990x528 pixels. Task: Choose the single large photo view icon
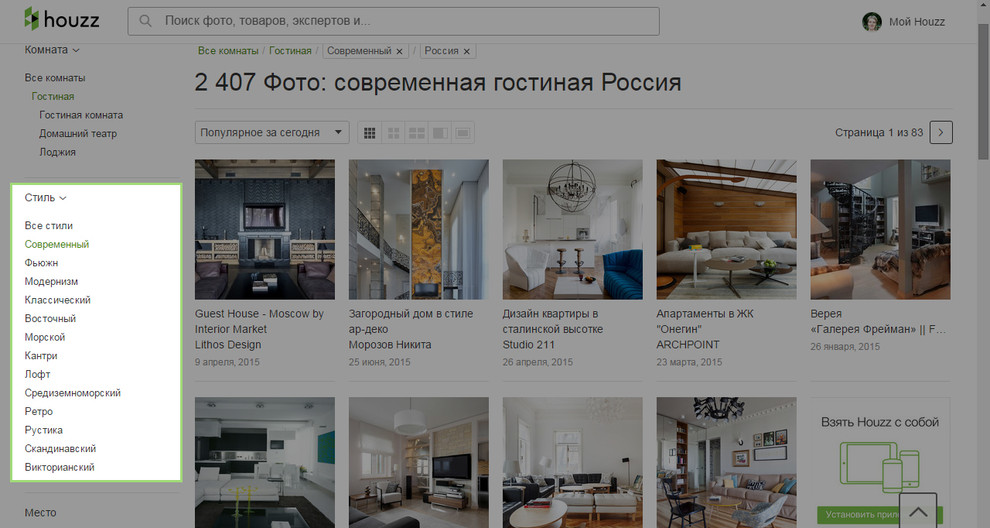(463, 133)
